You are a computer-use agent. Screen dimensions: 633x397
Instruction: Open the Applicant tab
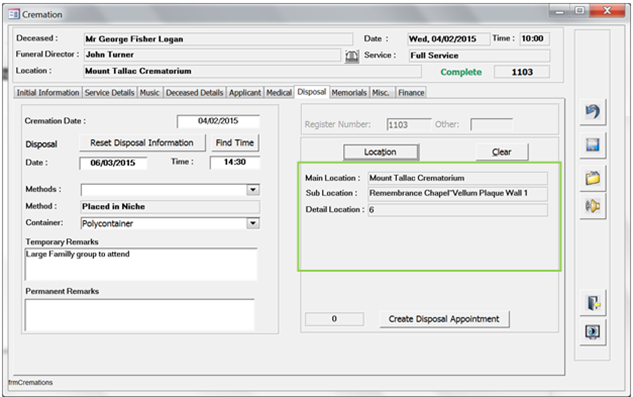[245, 92]
